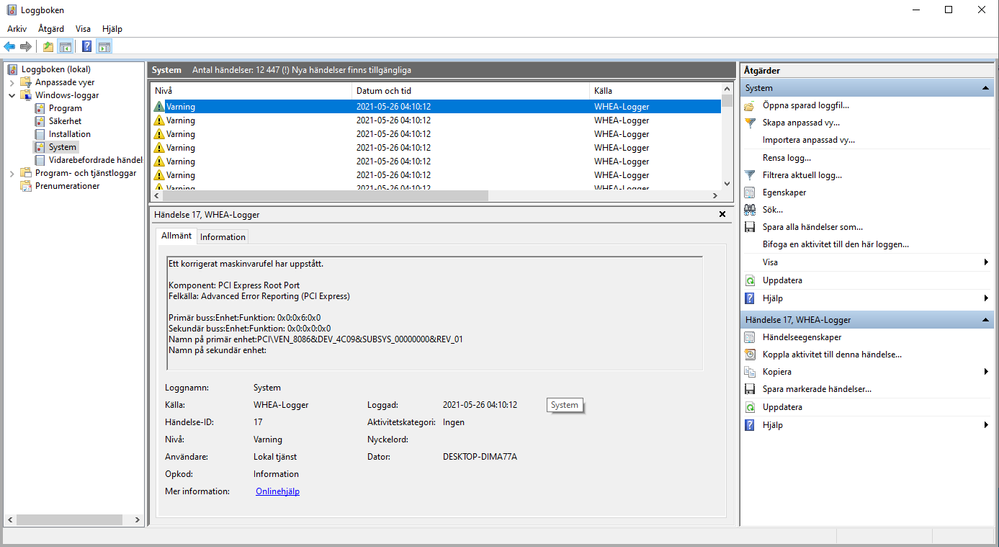Expand the Anpassade vyer tree node
999x547 pixels.
click(12, 83)
